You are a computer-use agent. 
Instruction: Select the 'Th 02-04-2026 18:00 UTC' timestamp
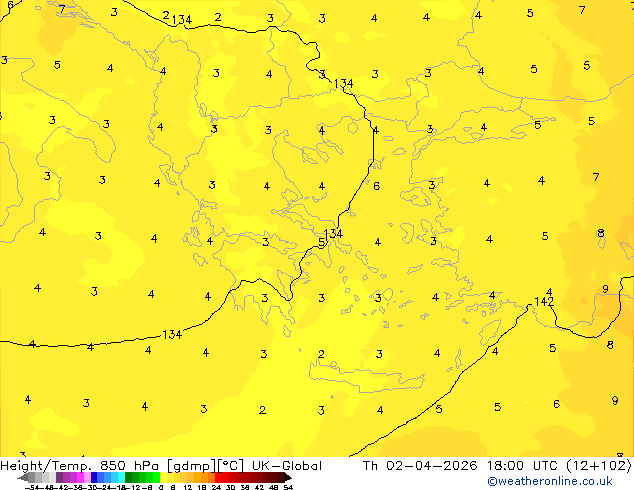click(x=459, y=466)
